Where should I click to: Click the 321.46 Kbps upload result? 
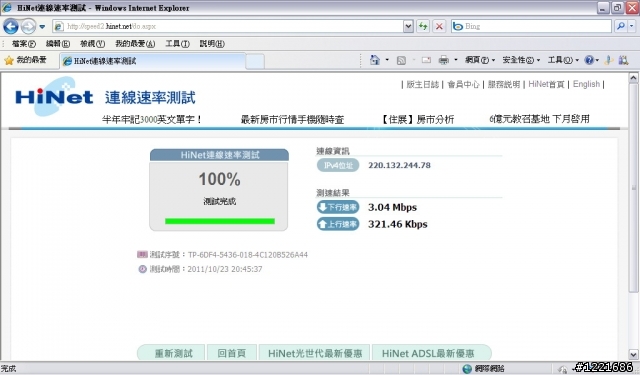[398, 224]
